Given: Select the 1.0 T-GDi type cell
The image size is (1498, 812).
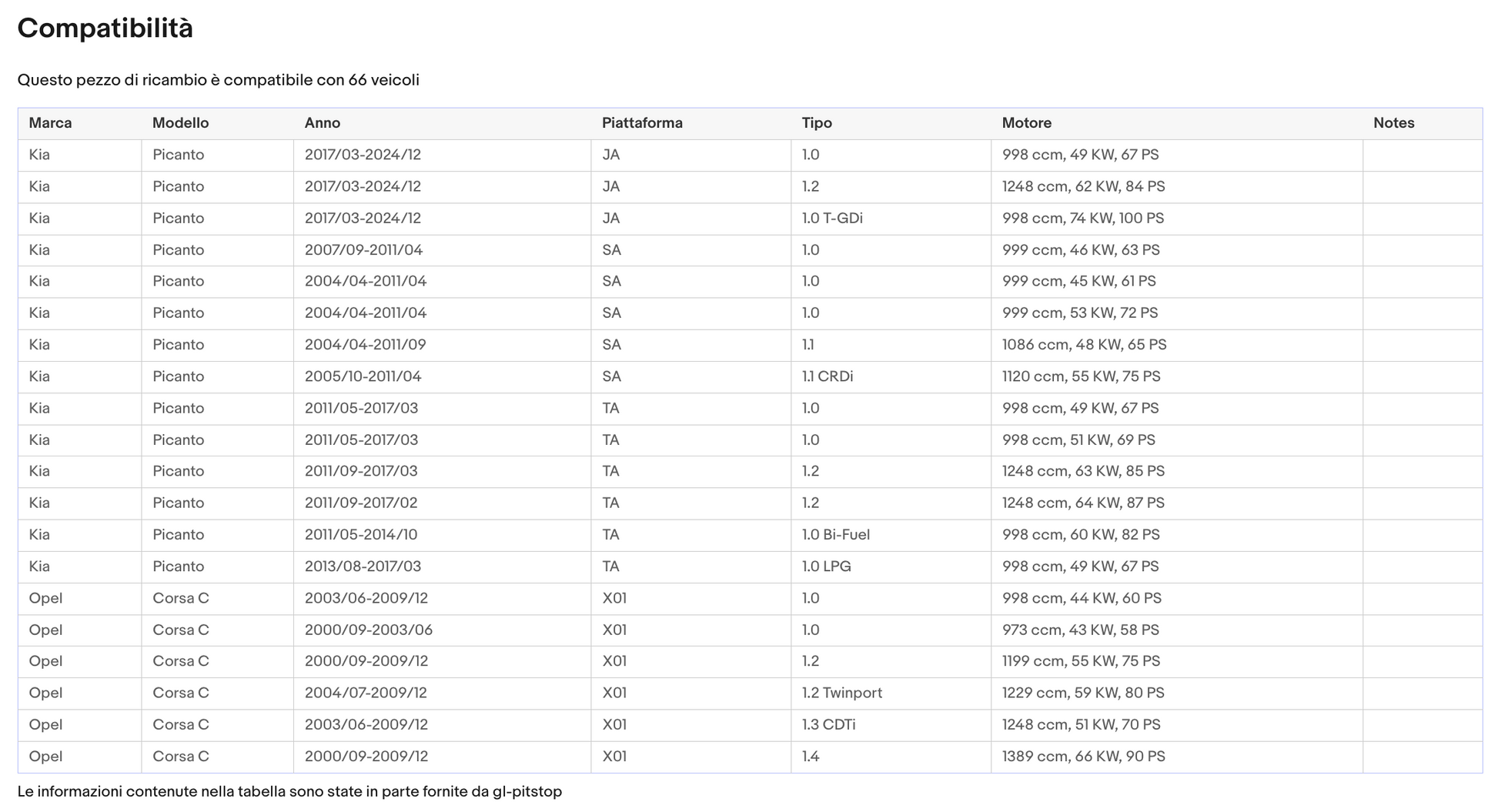Looking at the screenshot, I should [x=891, y=219].
